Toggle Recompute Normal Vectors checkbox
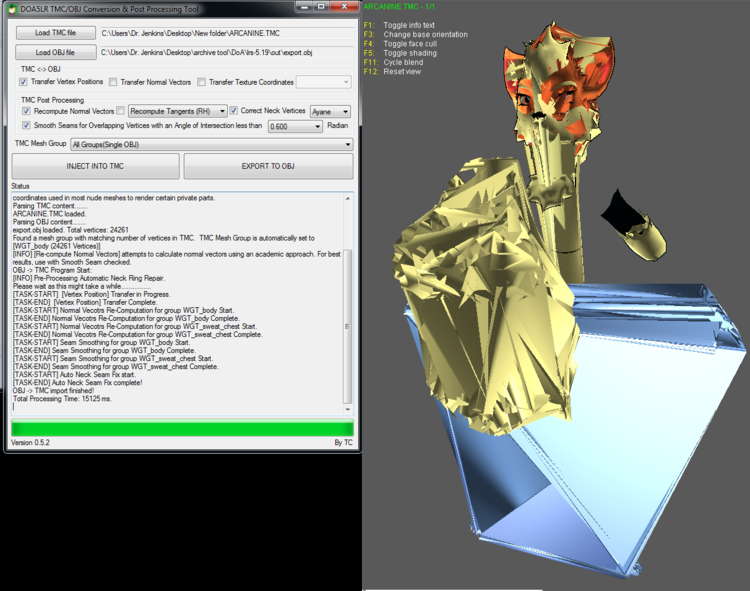Image resolution: width=750 pixels, height=591 pixels. [x=26, y=111]
